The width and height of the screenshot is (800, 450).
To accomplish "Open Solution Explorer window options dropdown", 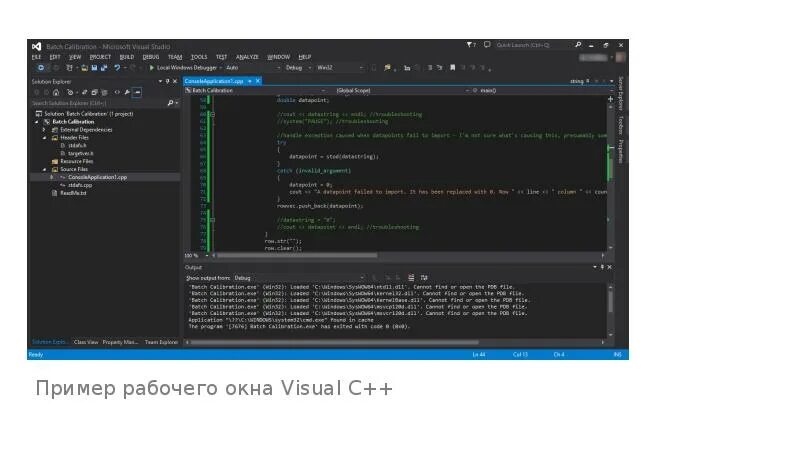I will [160, 82].
